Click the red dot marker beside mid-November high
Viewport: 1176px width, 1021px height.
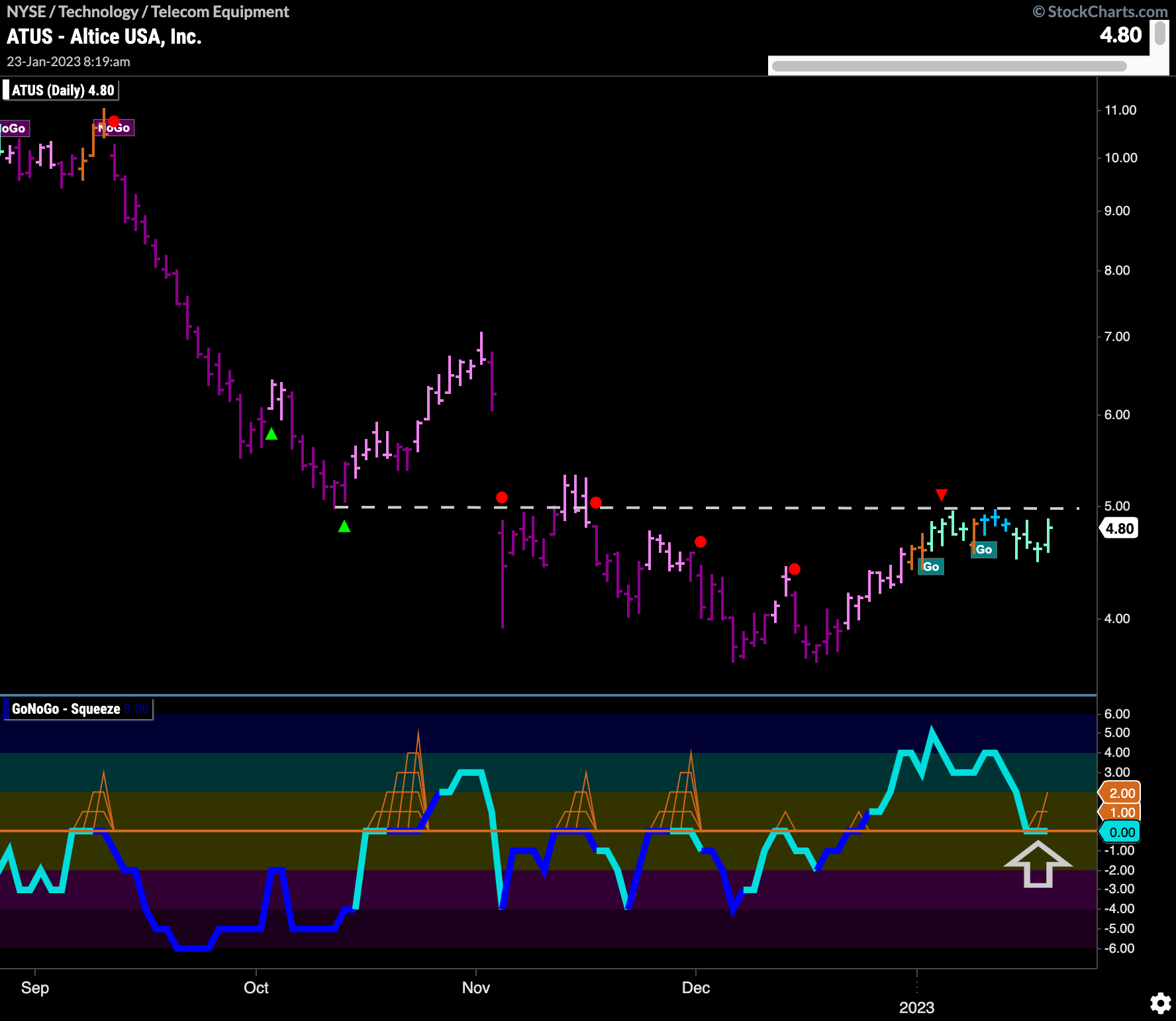pyautogui.click(x=596, y=503)
